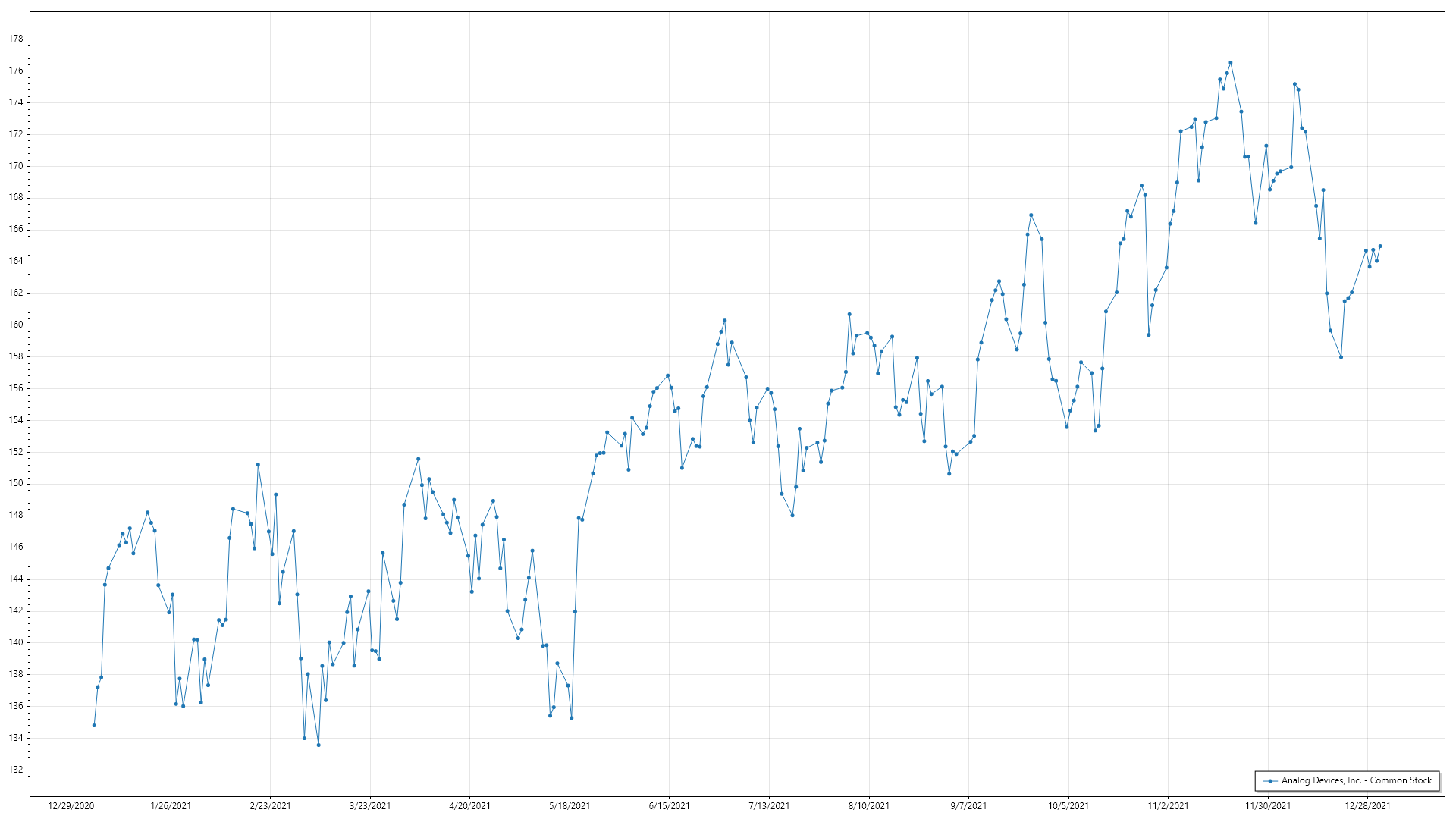This screenshot has width=1456, height=819.
Task: Select the 132 y-axis label
Action: tap(16, 770)
